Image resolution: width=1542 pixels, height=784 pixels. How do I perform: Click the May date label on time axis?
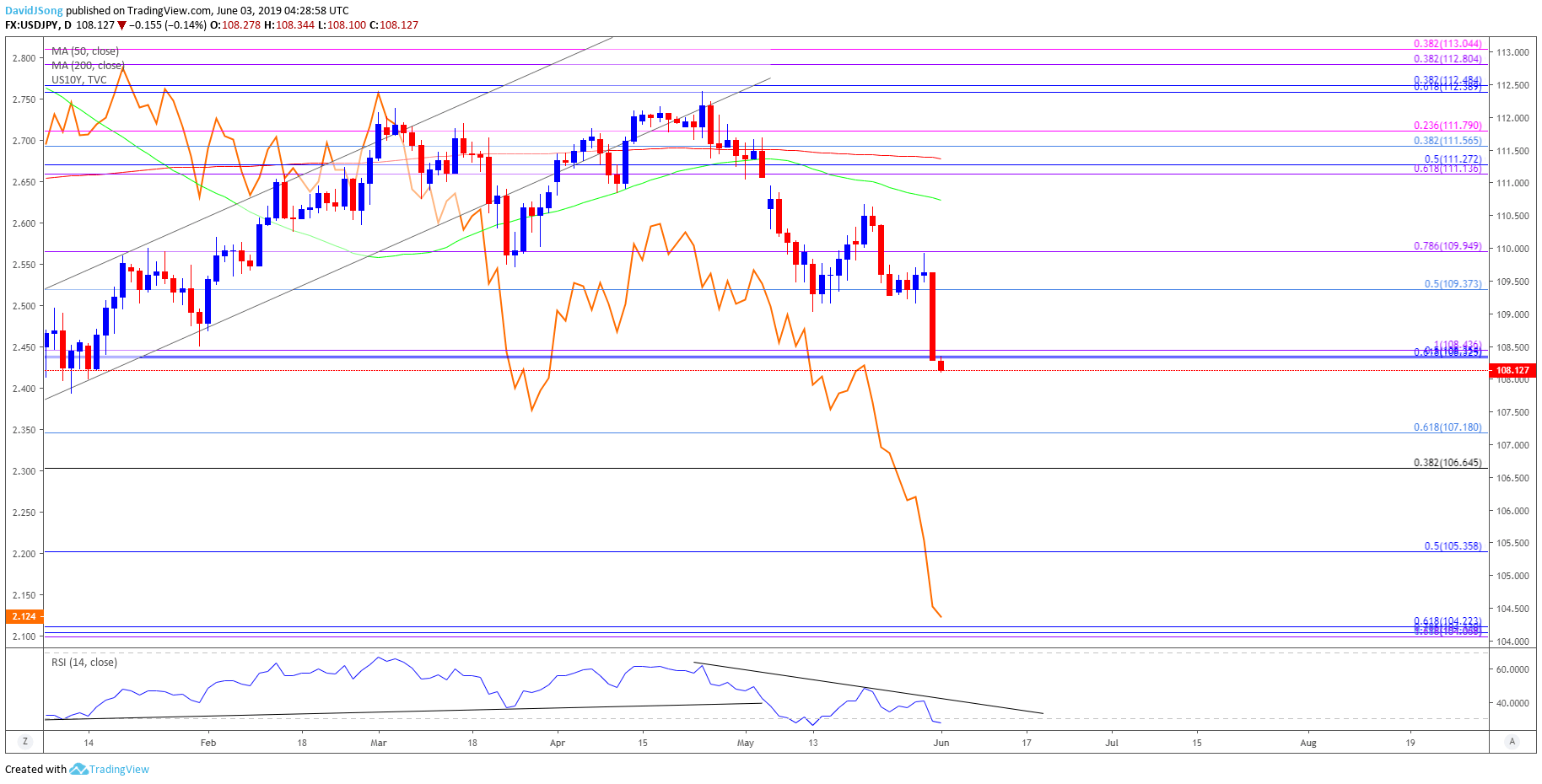tap(746, 743)
